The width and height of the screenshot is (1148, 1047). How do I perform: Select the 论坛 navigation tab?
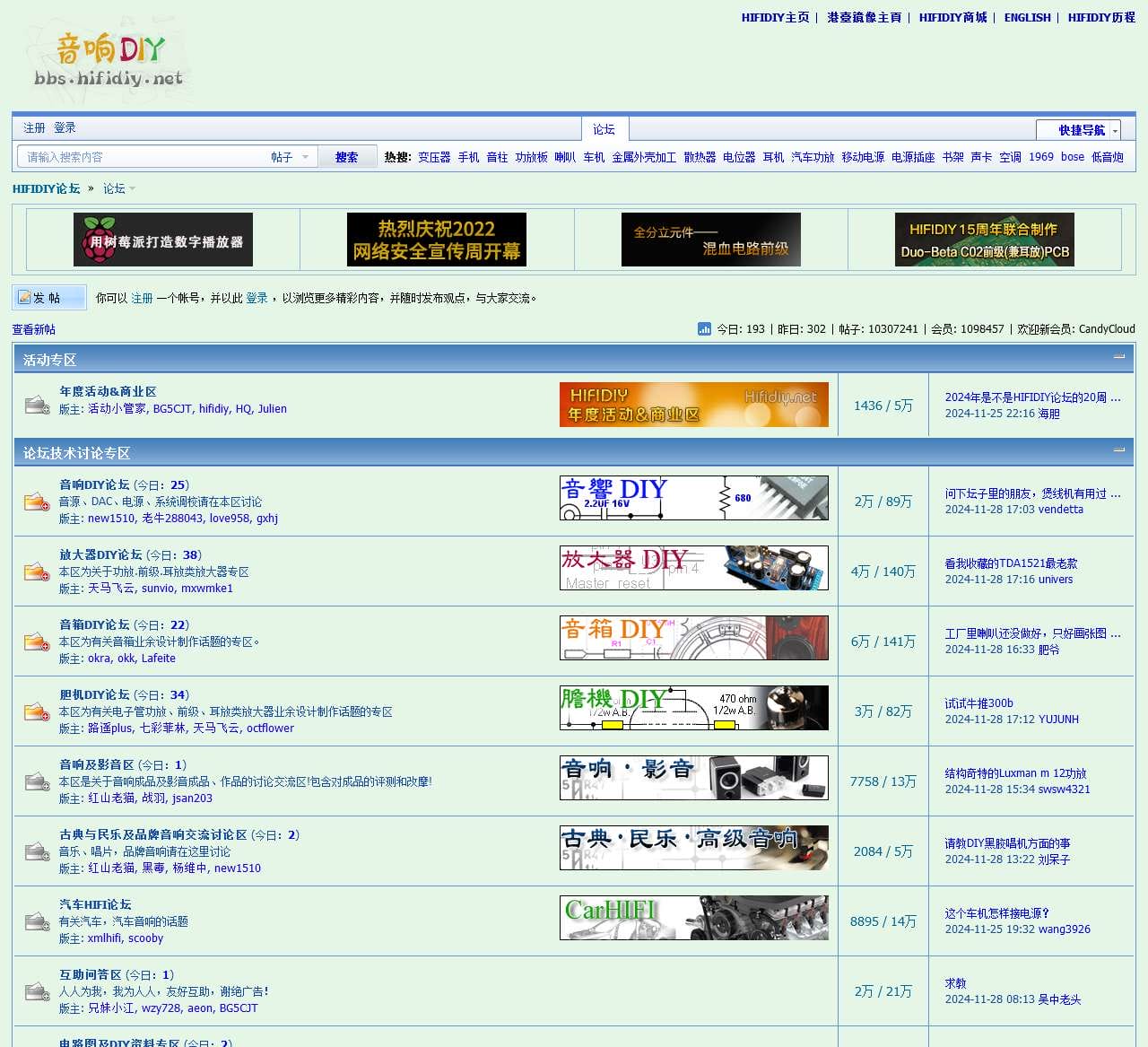click(x=604, y=129)
